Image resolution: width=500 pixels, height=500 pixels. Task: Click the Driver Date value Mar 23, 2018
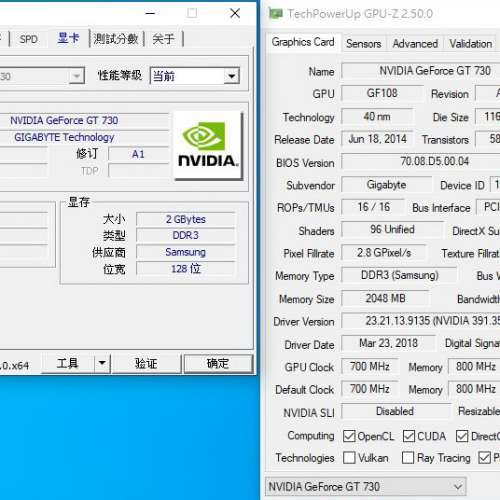(388, 343)
